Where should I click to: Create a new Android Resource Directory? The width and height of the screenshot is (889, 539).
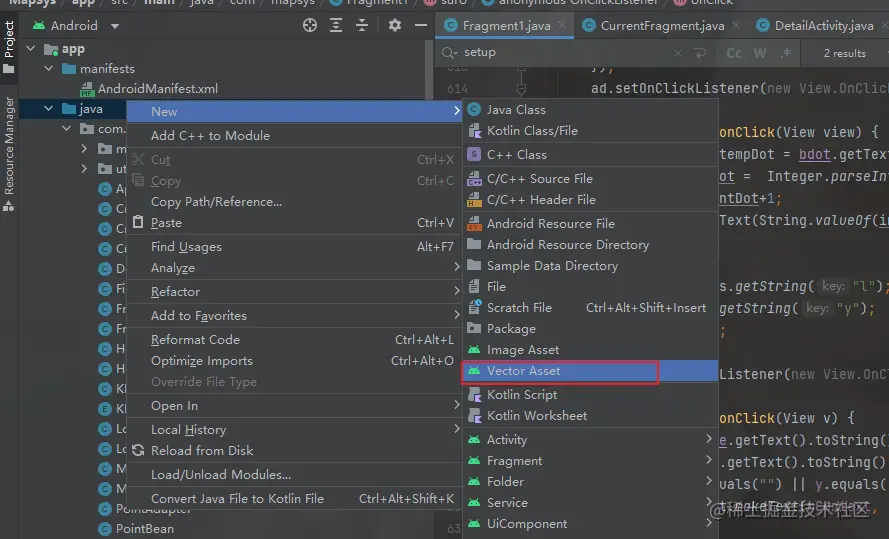591,244
